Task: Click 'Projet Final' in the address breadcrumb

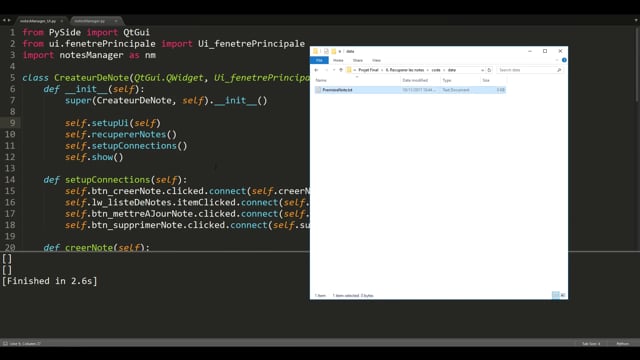Action: (368, 70)
